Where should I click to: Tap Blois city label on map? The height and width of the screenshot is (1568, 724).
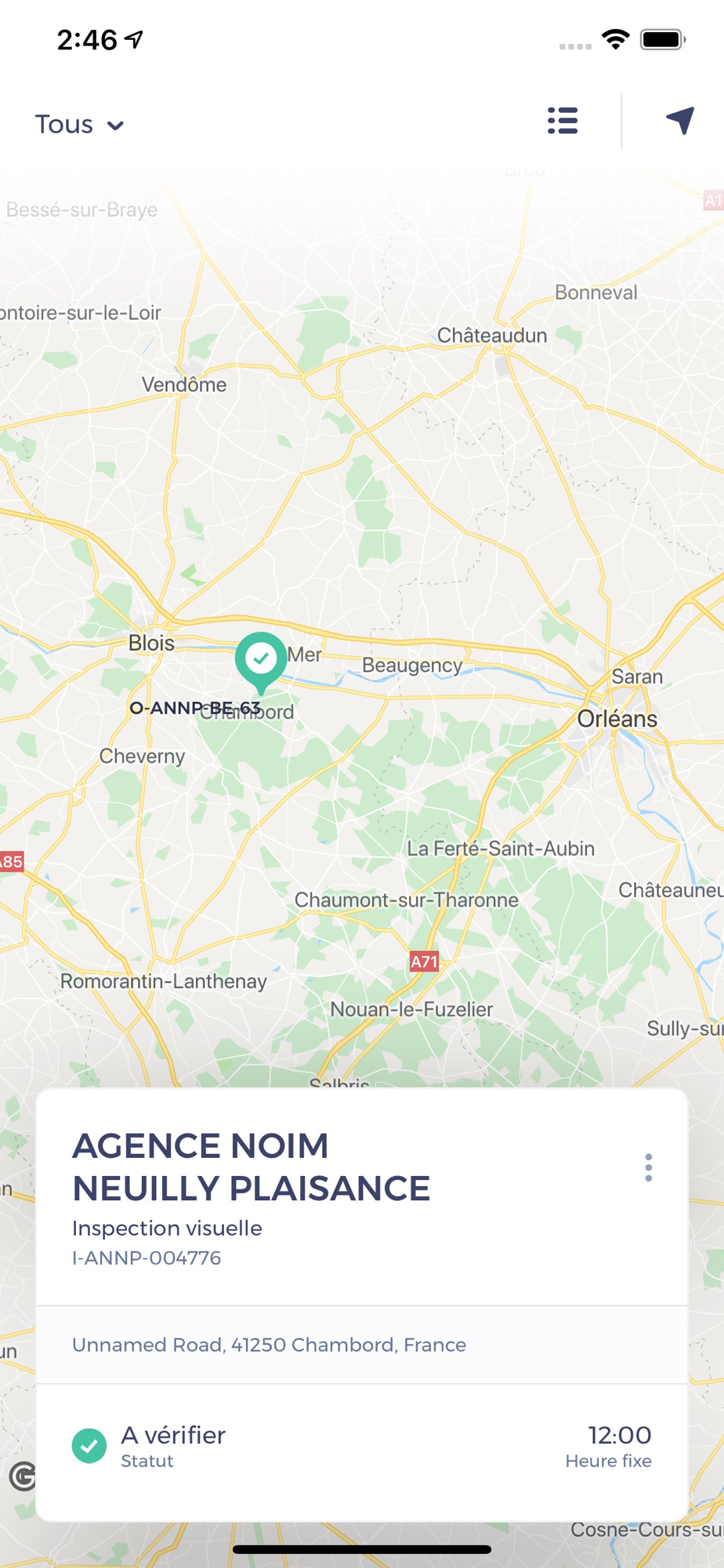[151, 643]
